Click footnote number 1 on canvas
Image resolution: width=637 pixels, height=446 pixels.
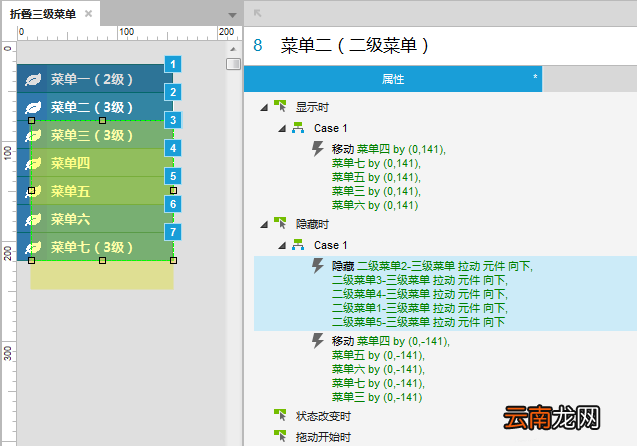pos(173,64)
